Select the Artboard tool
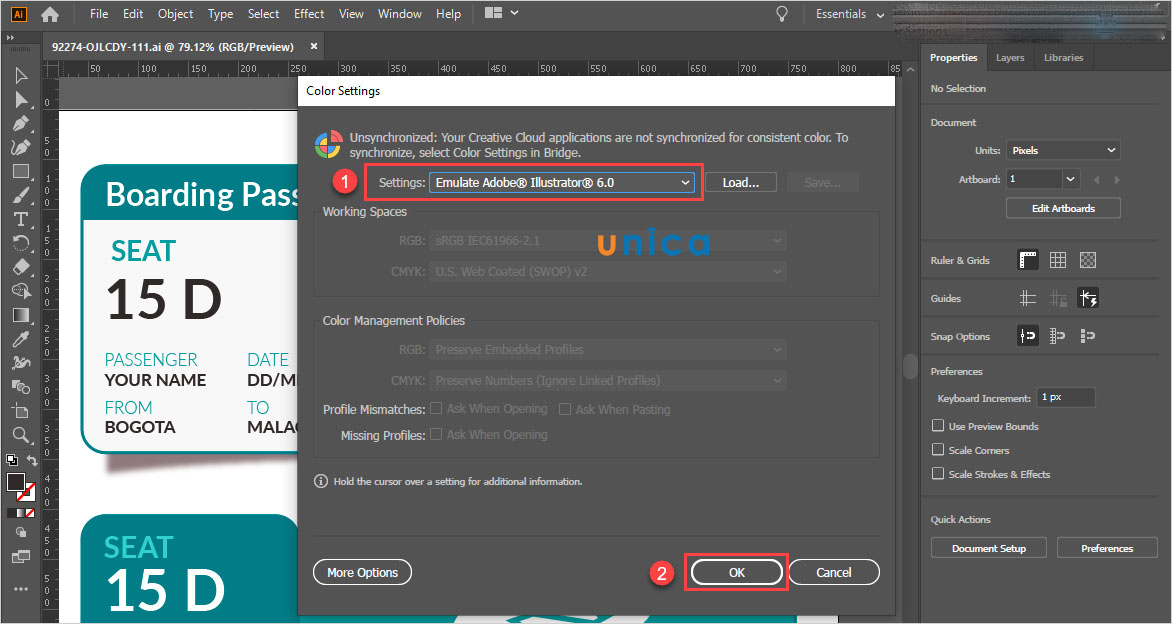Image resolution: width=1172 pixels, height=624 pixels. pyautogui.click(x=21, y=410)
